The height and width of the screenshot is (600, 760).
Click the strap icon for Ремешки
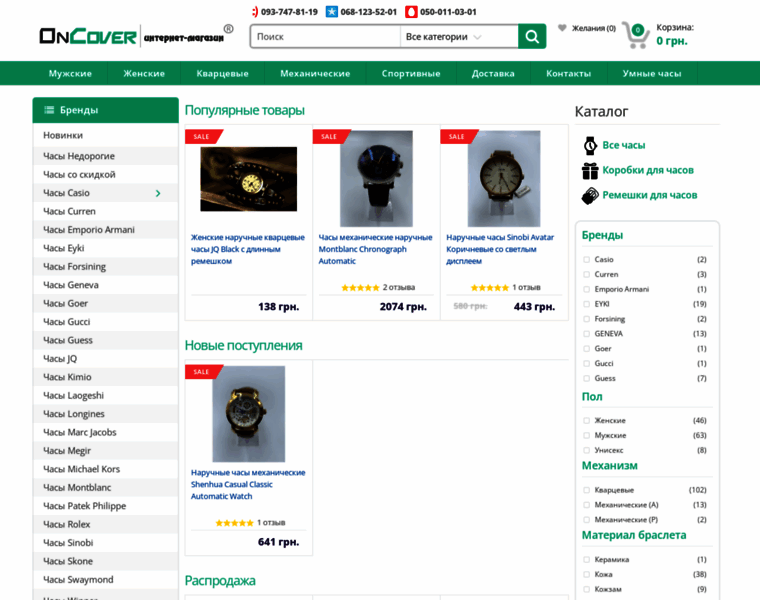(x=590, y=196)
